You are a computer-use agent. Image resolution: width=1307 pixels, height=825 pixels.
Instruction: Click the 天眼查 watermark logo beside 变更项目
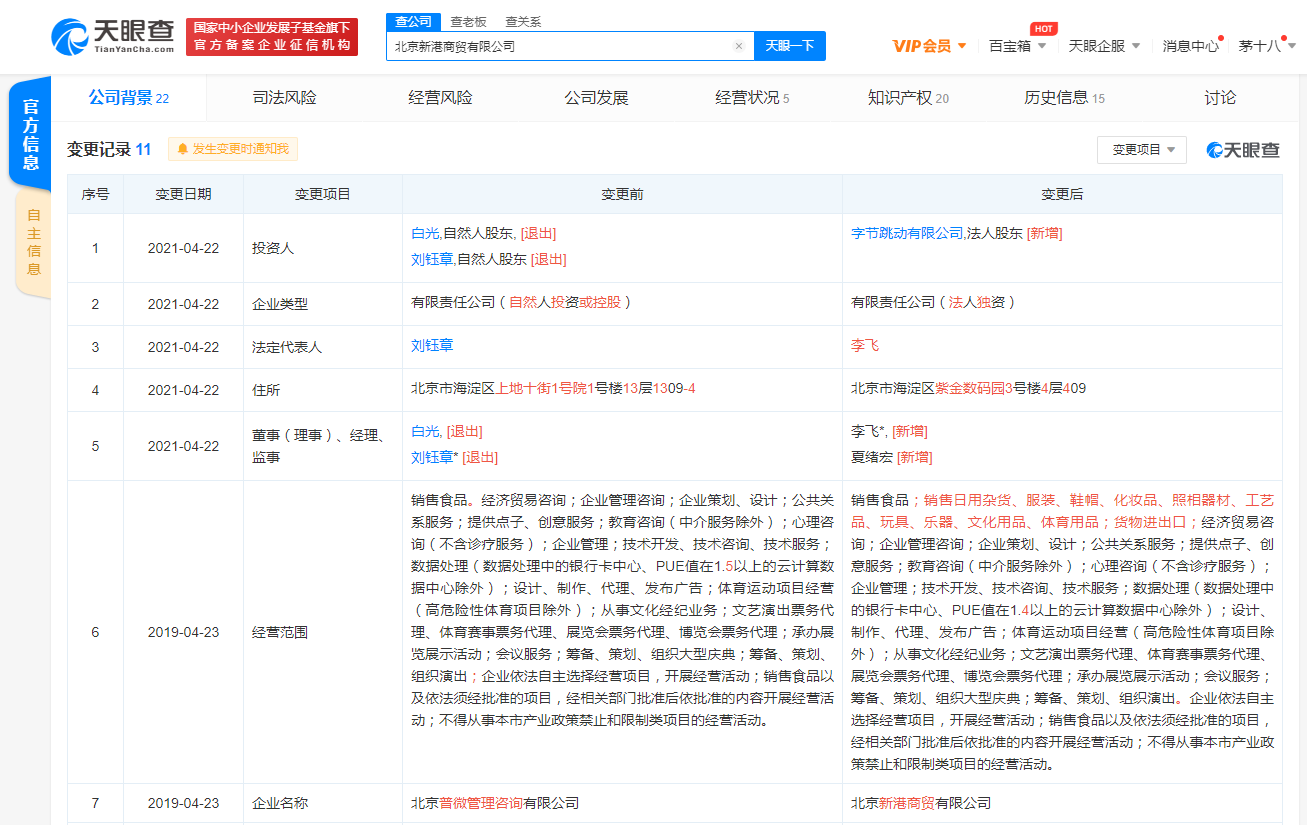(1242, 150)
